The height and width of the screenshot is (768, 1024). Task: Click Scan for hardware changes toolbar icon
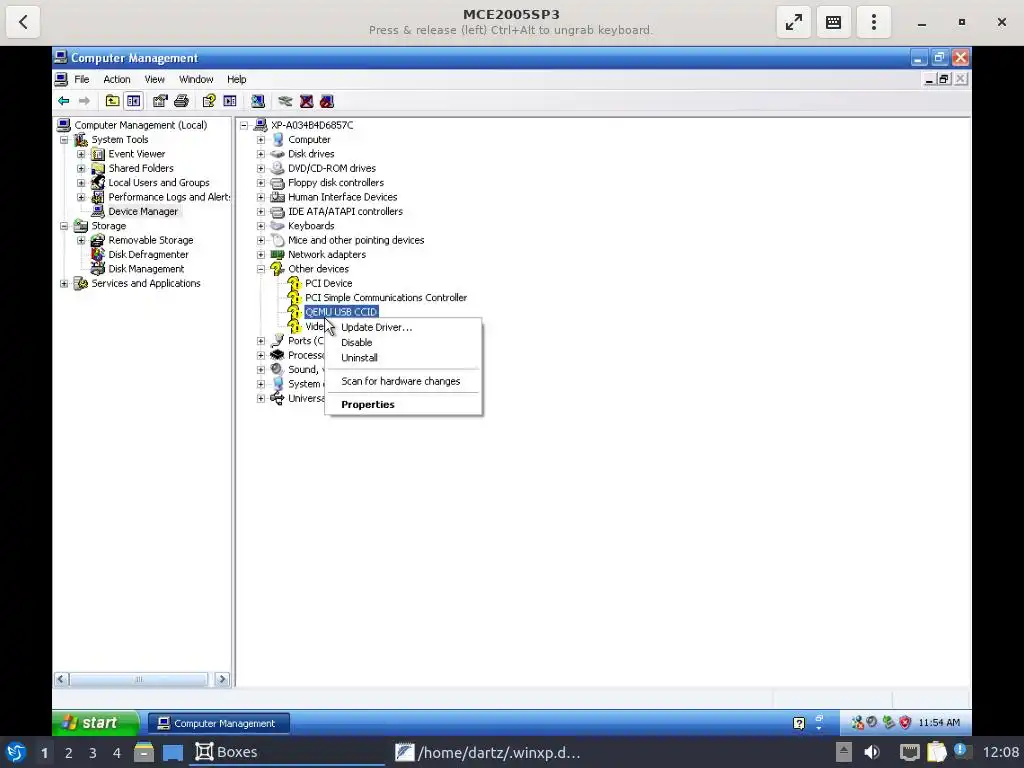[258, 101]
